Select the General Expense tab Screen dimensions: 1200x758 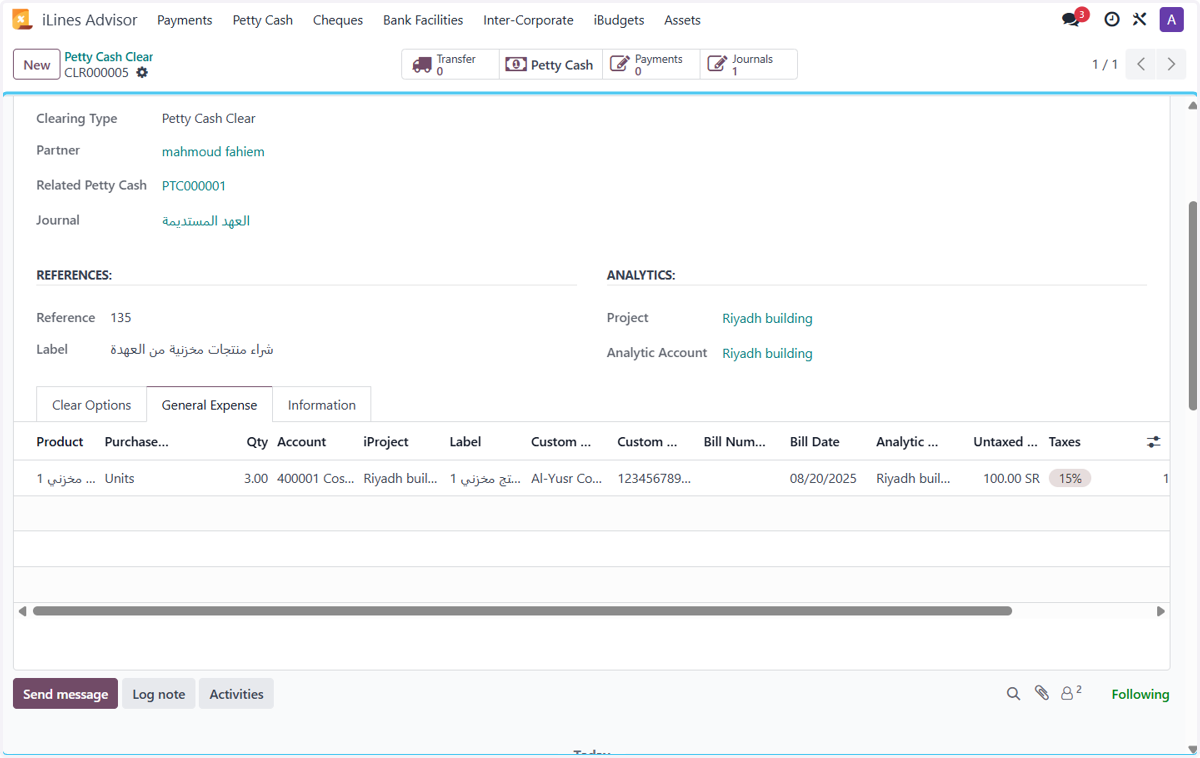pyautogui.click(x=210, y=405)
